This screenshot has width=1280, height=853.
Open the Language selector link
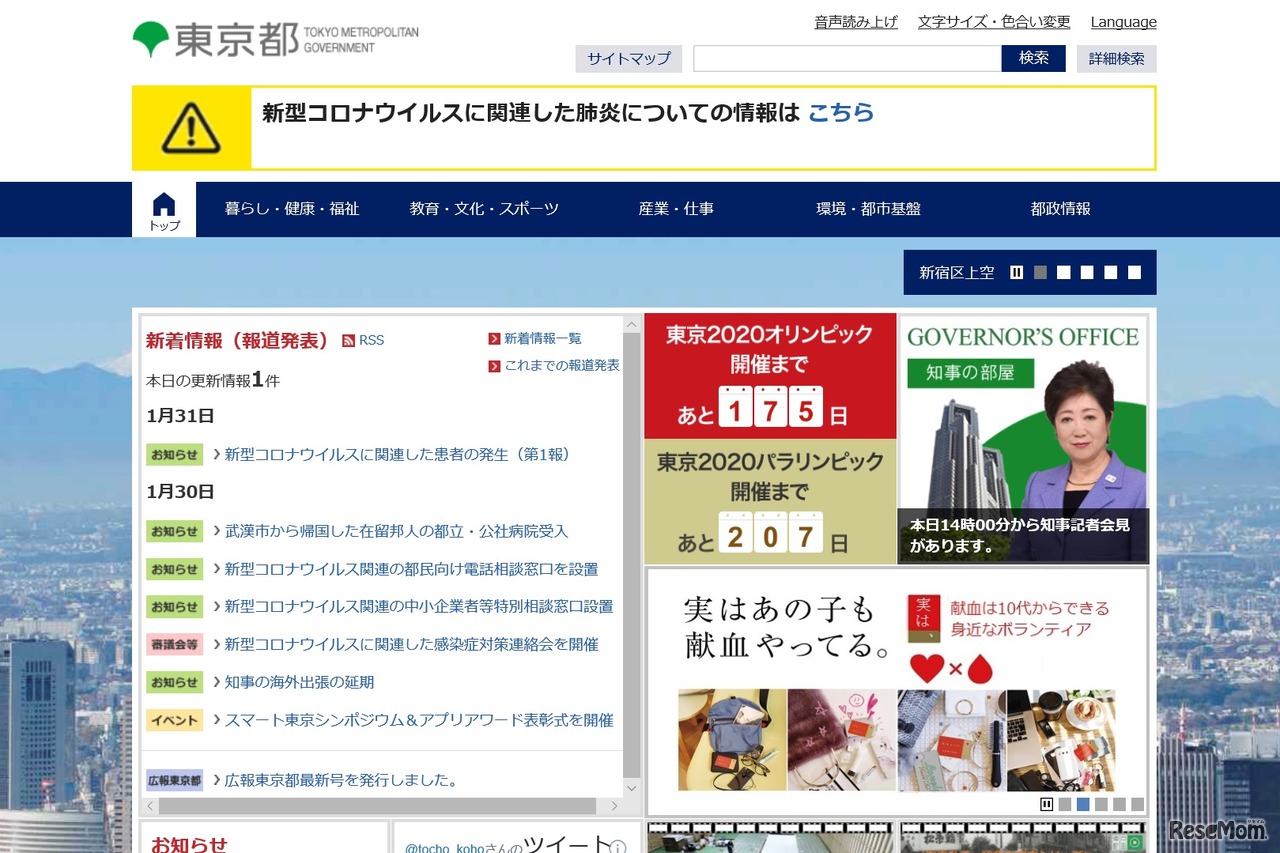tap(1124, 22)
